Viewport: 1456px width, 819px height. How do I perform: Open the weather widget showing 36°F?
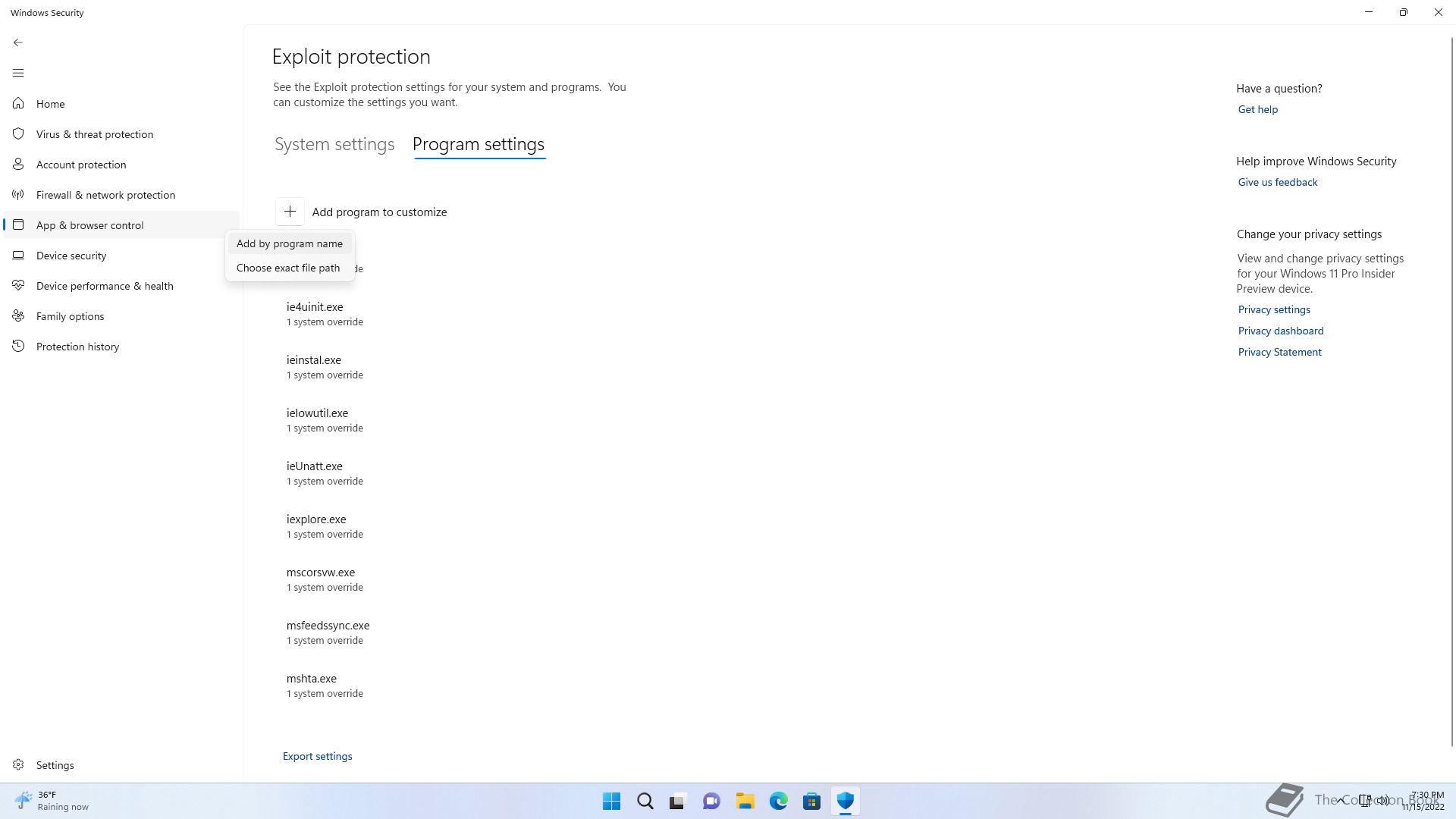click(52, 801)
